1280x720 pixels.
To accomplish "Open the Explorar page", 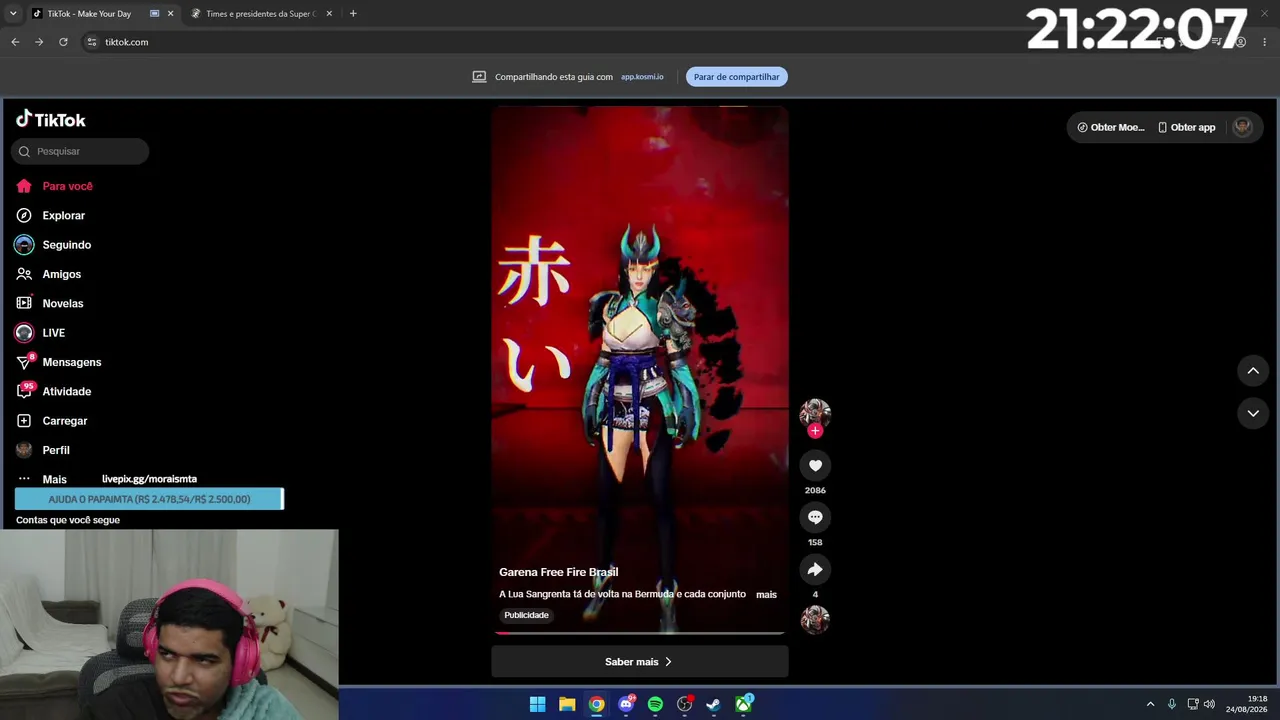I will pos(51,215).
